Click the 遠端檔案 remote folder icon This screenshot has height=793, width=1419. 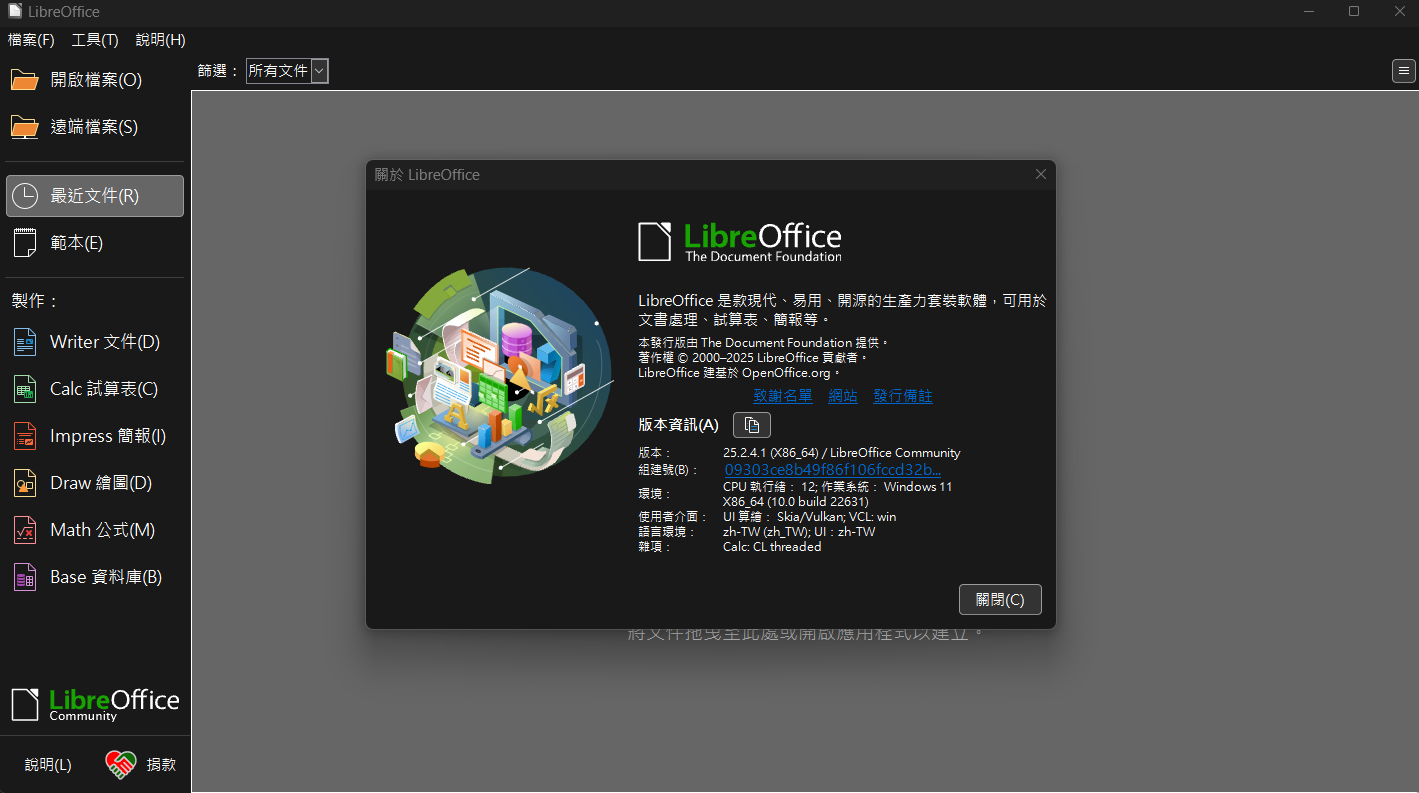click(x=25, y=127)
